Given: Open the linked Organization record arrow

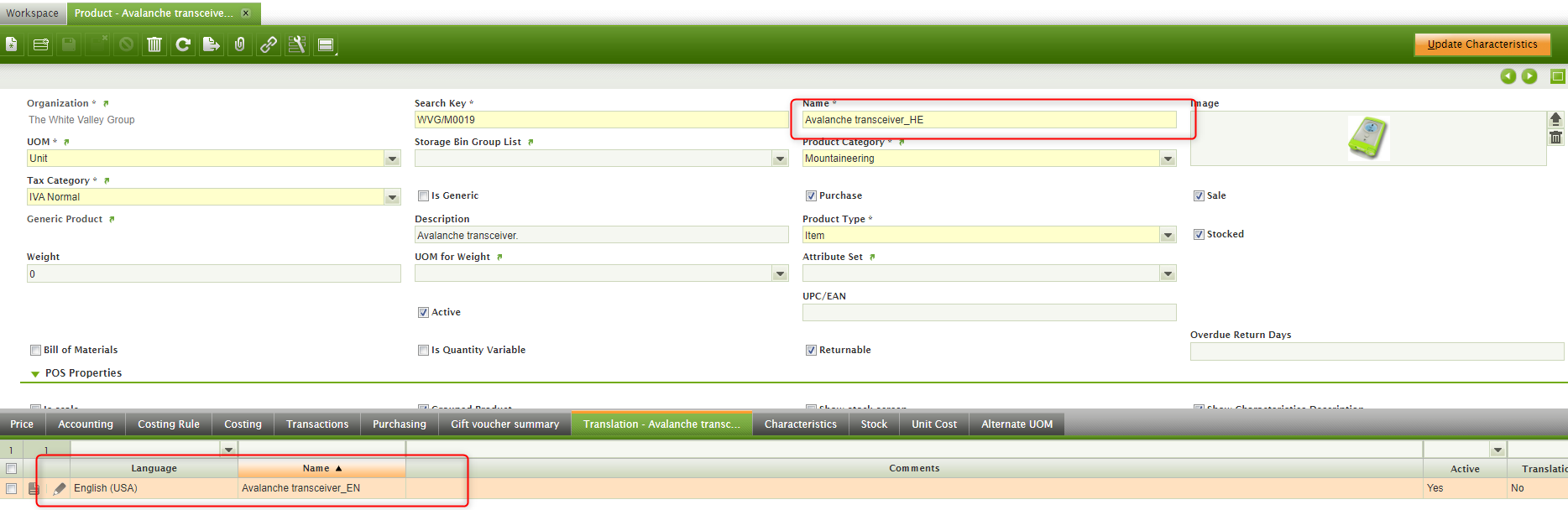Looking at the screenshot, I should [x=106, y=104].
